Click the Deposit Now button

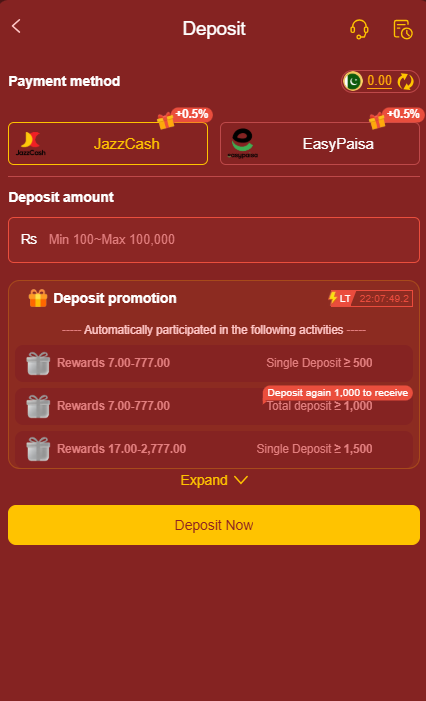point(214,525)
